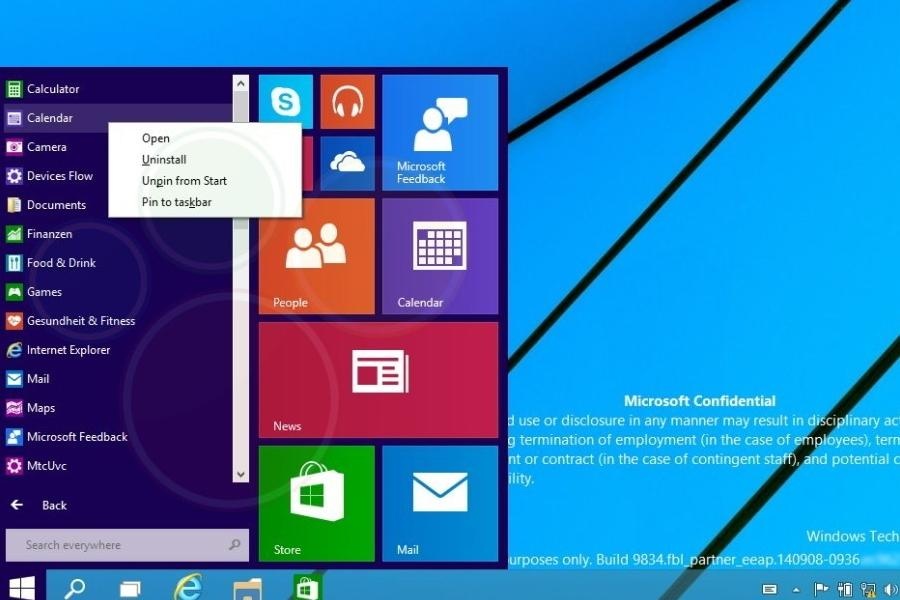The width and height of the screenshot is (900, 600).
Task: Choose Pin to taskbar from context menu
Action: [176, 202]
